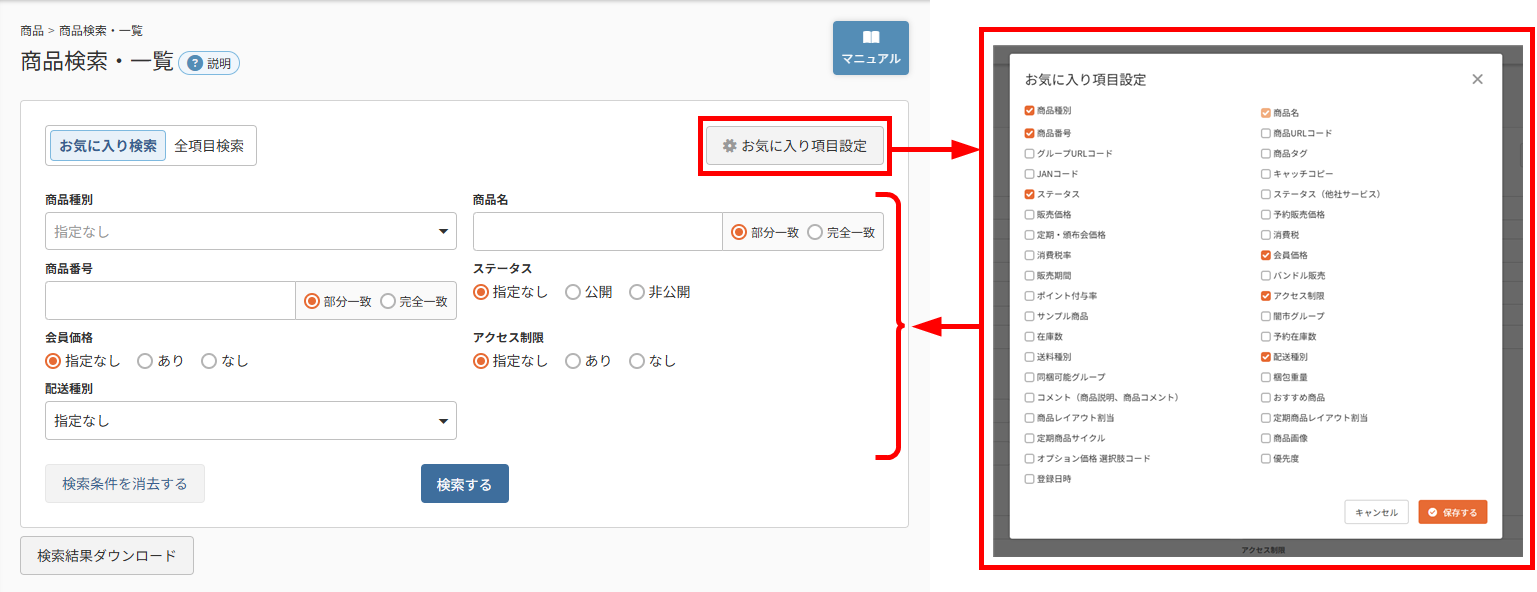This screenshot has height=592, width=1537.
Task: Check ステータス（他社サービス） checkbox
Action: click(x=1266, y=194)
